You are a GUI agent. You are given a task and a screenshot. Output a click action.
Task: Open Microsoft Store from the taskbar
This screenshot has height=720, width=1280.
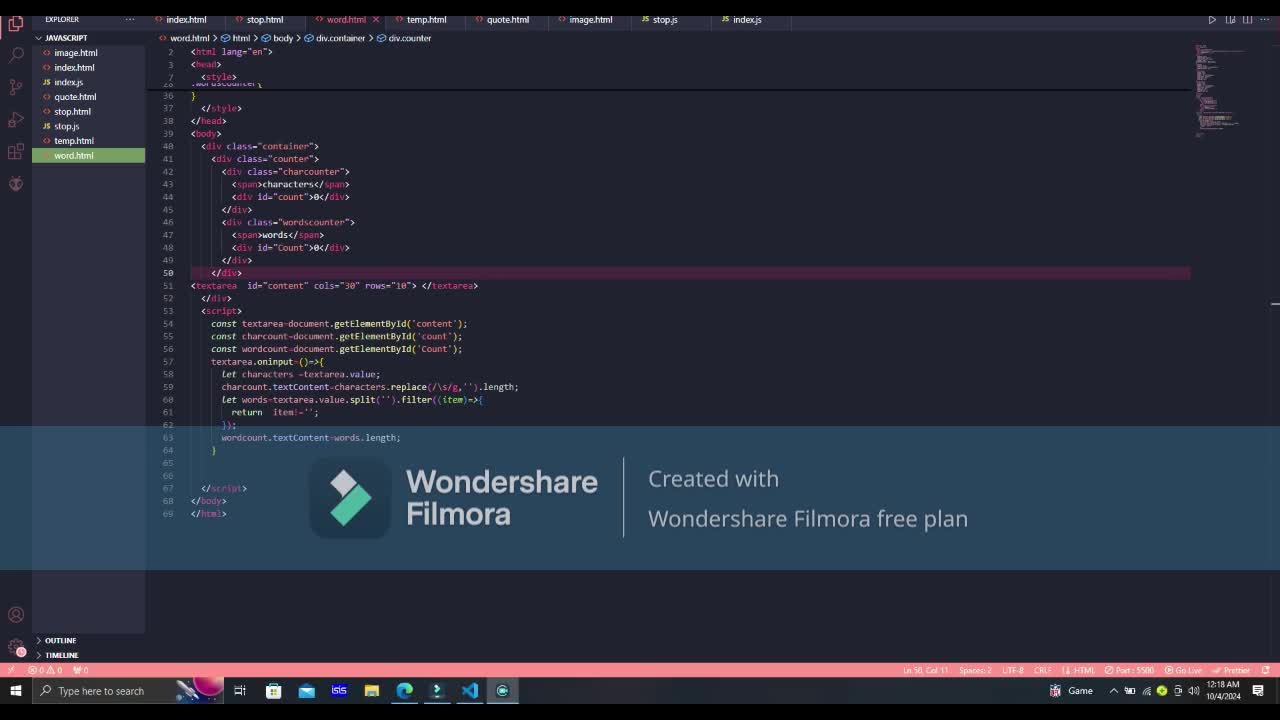(x=273, y=691)
